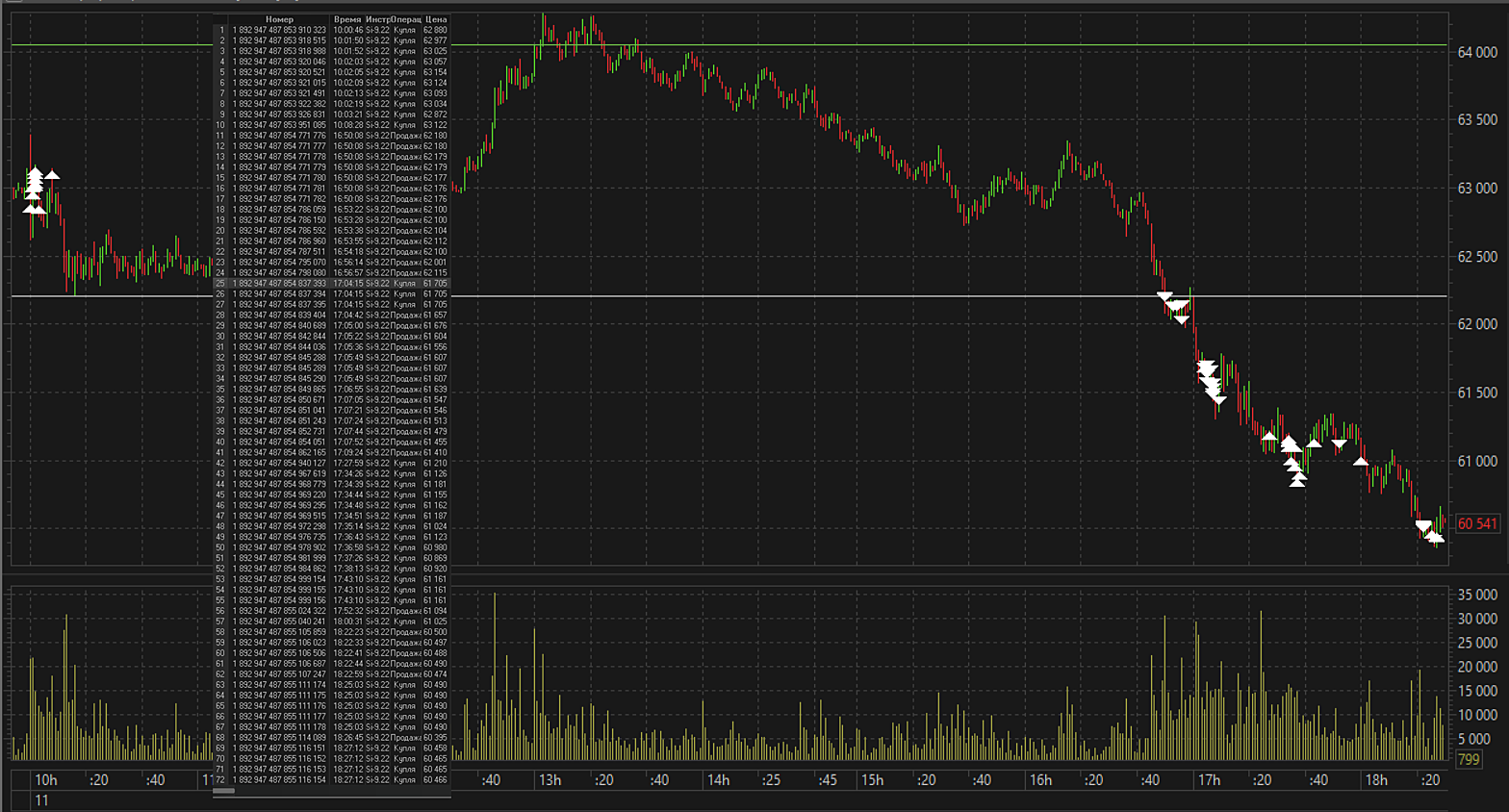Click the 13h label on time axis
Screen dimensions: 1509x812
coord(550,779)
